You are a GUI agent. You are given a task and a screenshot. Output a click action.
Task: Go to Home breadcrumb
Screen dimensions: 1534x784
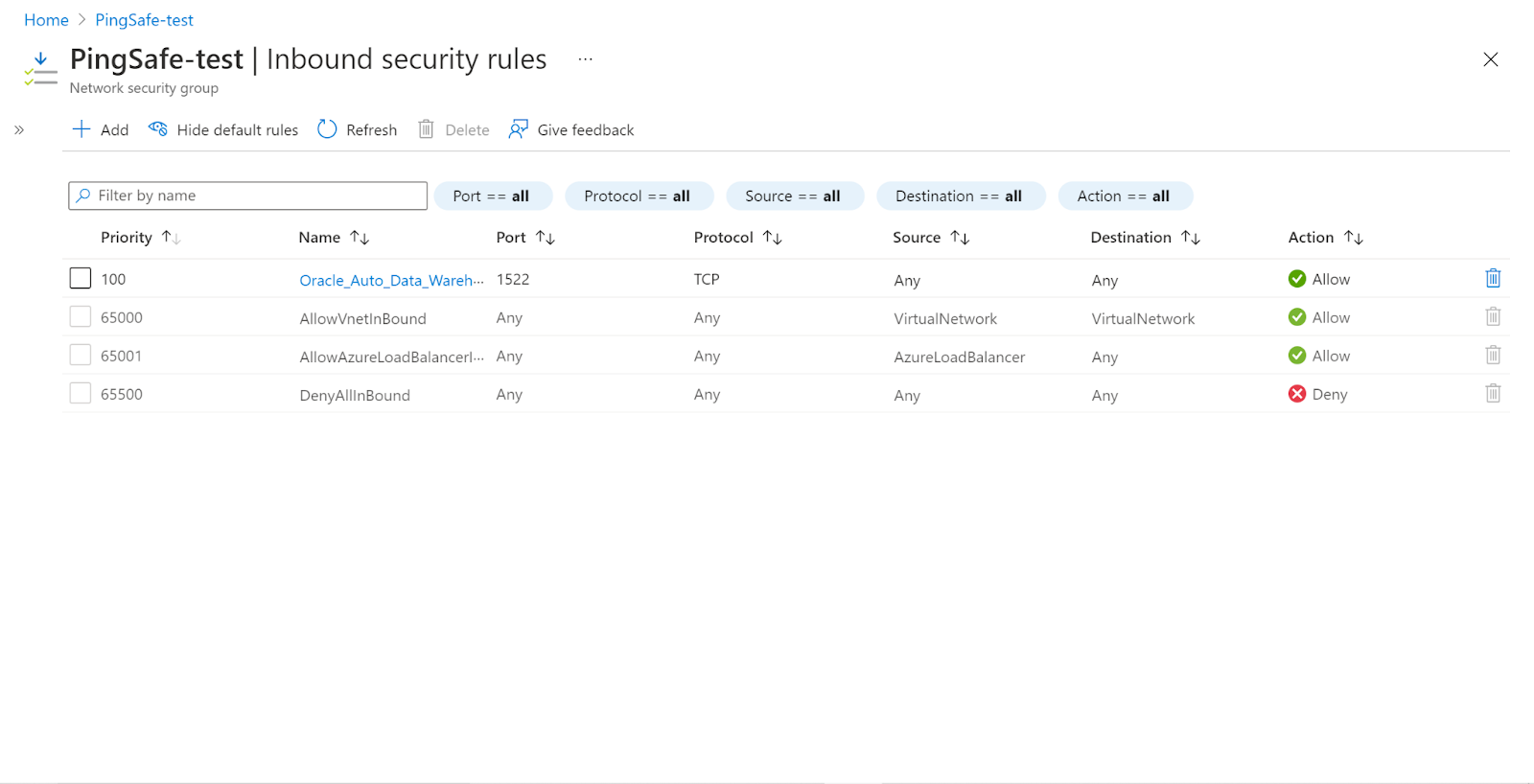[46, 20]
